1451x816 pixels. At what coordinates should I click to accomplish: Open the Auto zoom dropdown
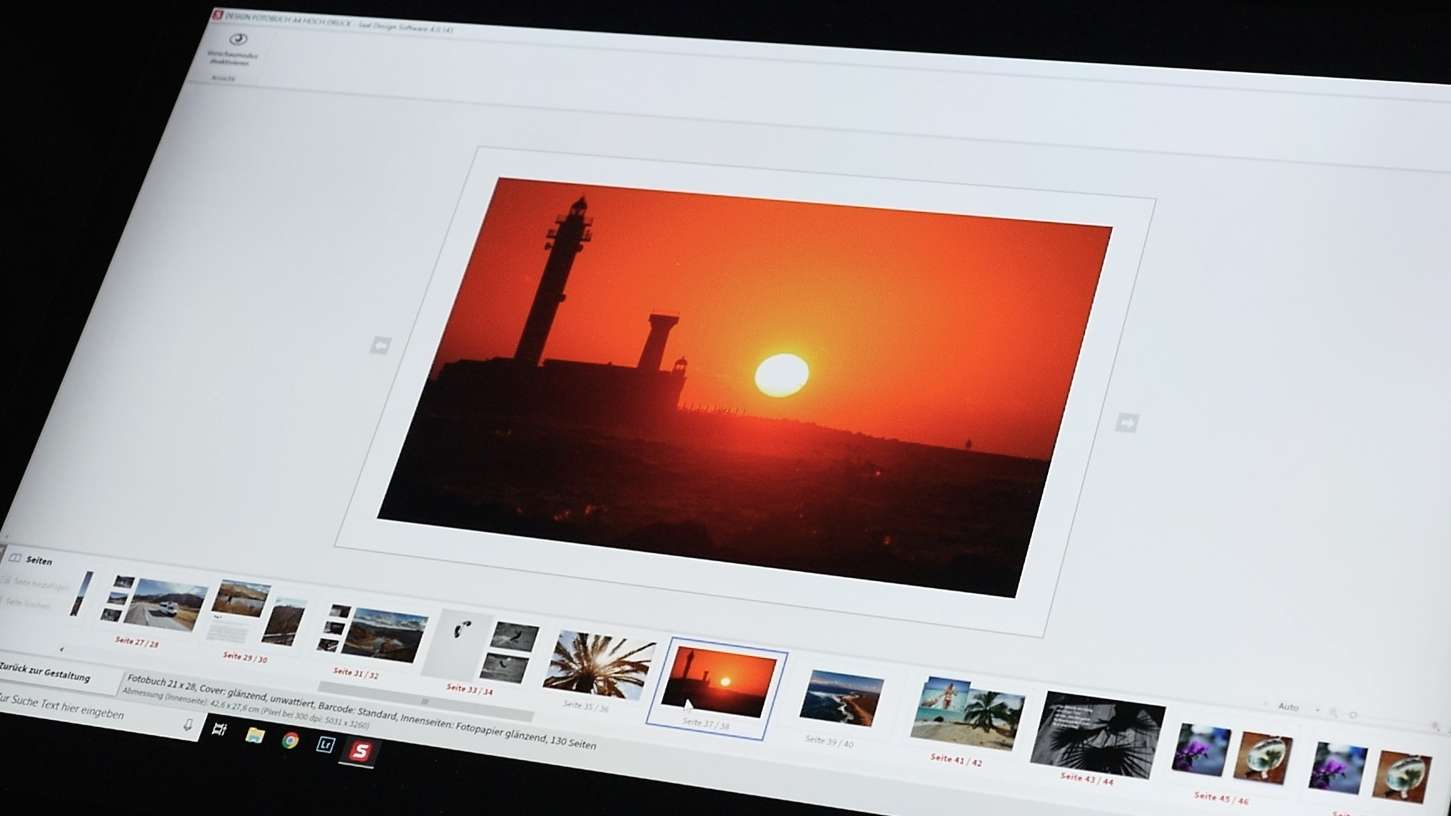click(1289, 707)
